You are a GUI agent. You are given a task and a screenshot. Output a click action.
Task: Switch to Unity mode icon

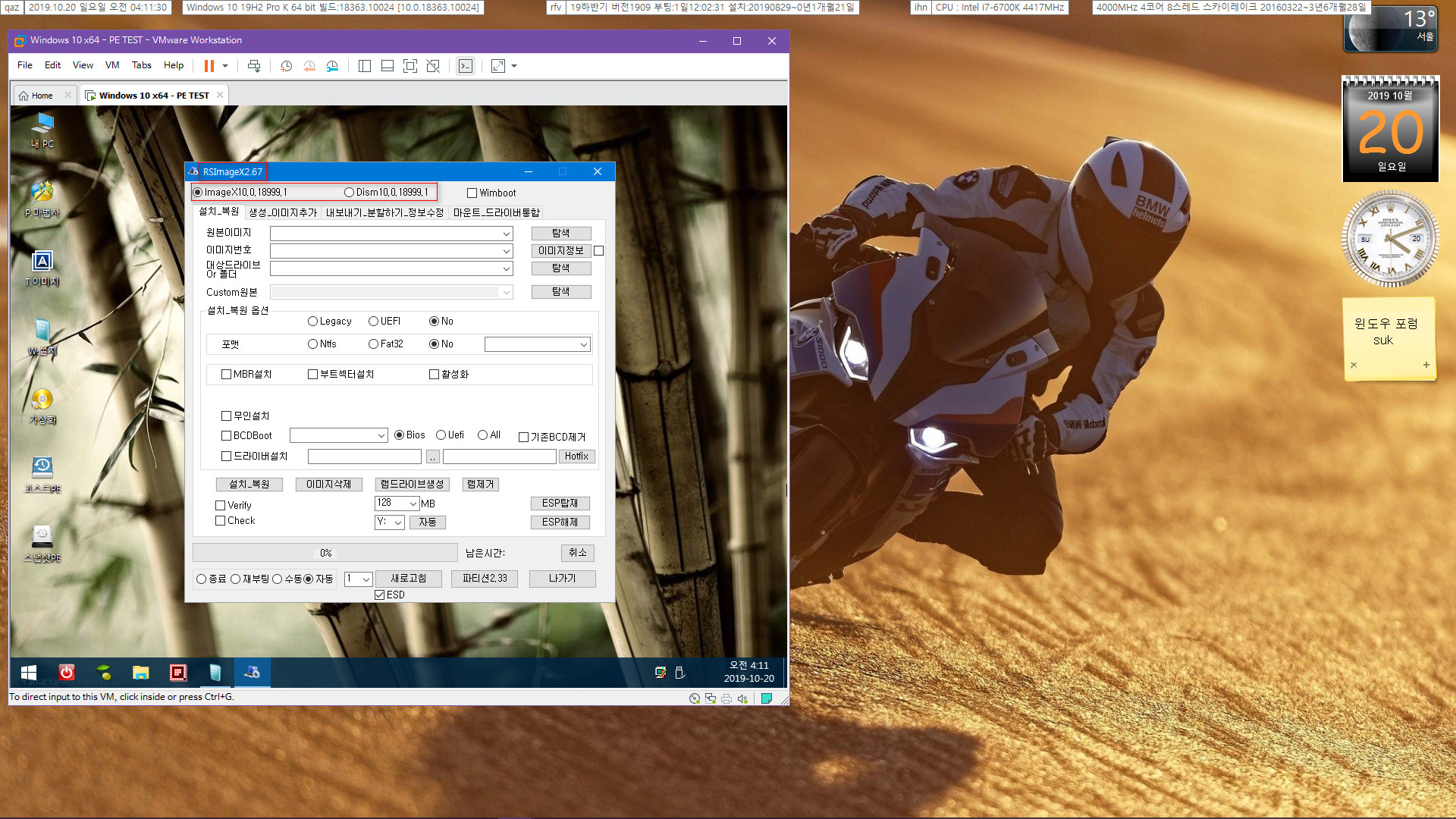433,66
